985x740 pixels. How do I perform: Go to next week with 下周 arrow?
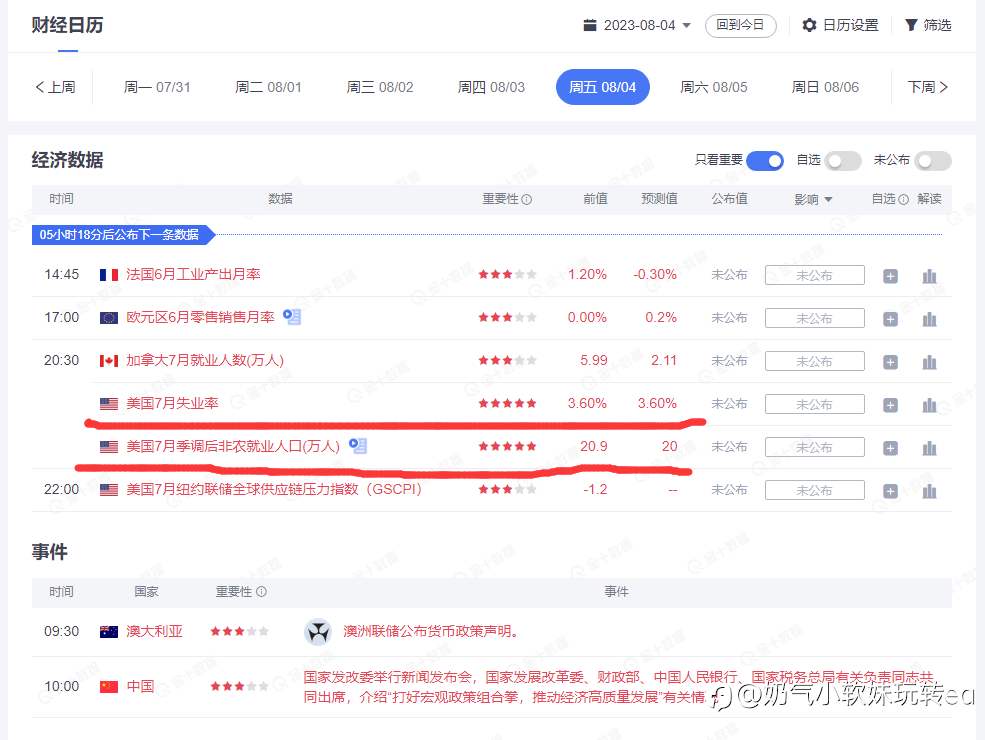(928, 87)
